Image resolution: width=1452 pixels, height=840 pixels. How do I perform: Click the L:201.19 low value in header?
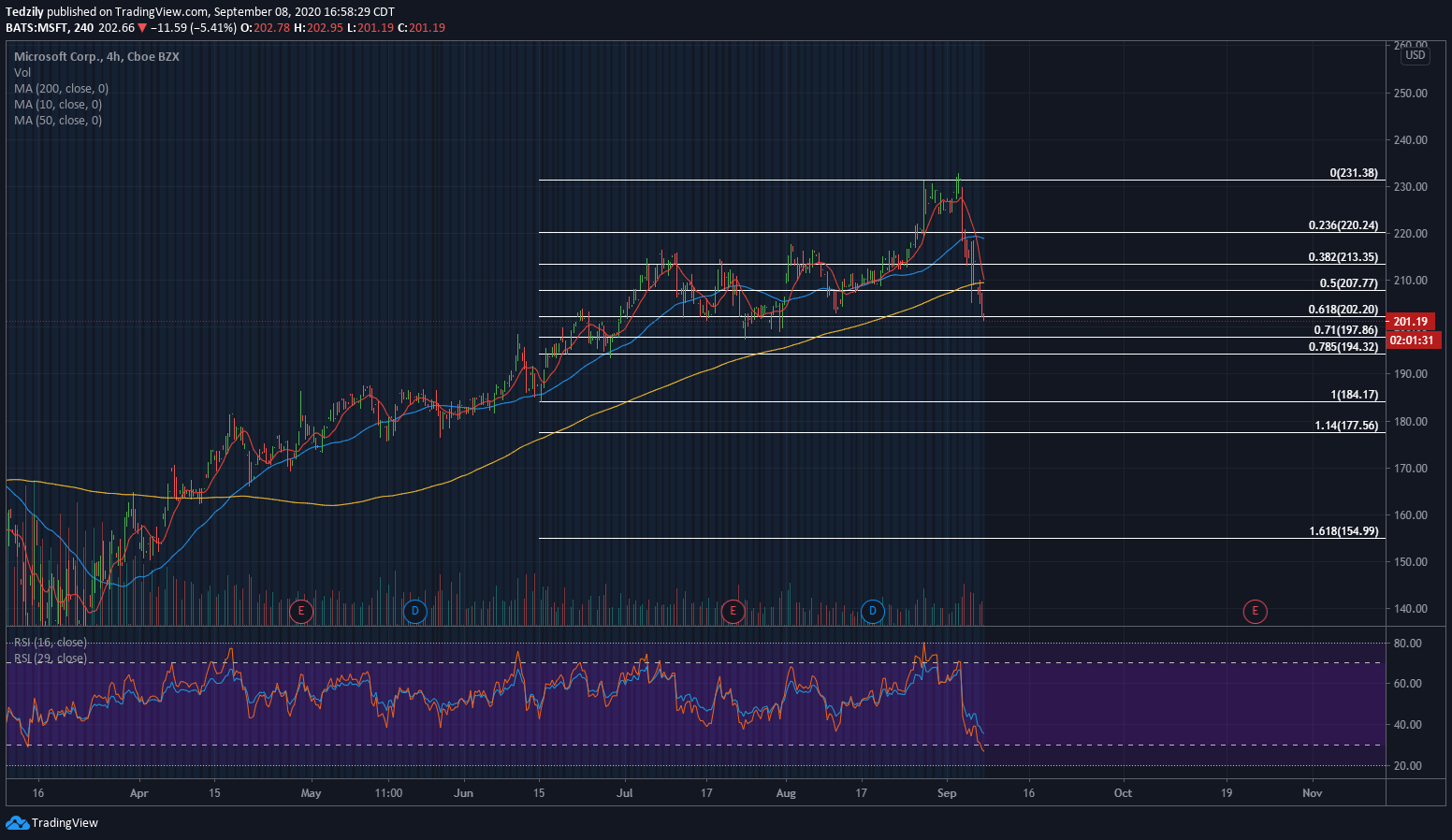(x=370, y=28)
